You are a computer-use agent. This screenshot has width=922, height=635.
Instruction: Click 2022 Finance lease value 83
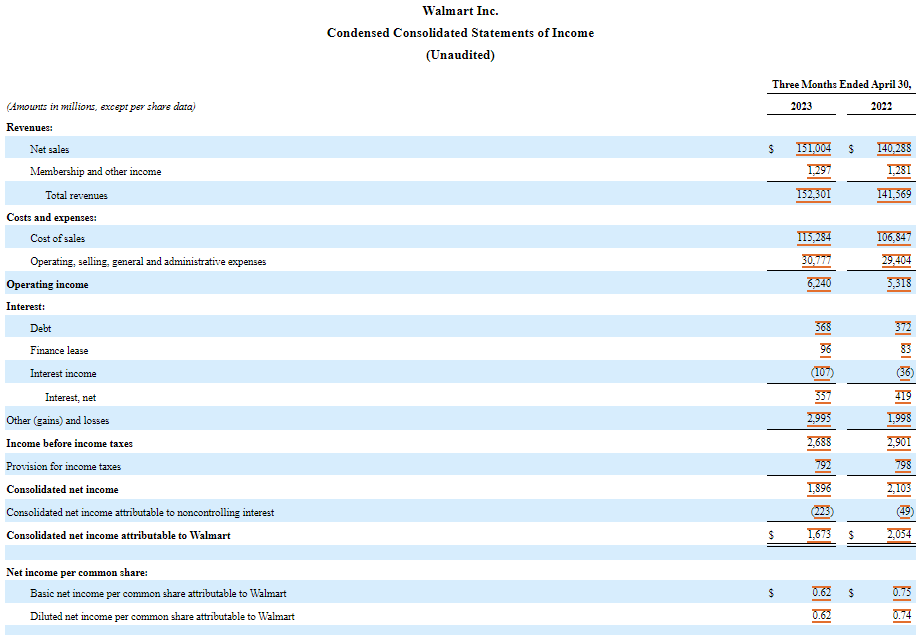906,349
